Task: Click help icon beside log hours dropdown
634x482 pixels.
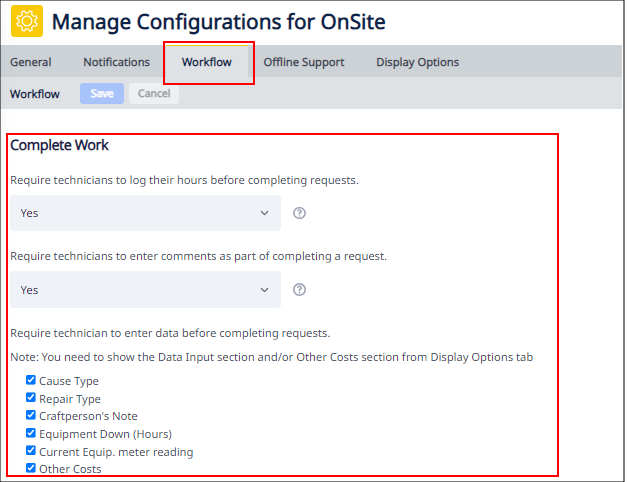Action: coord(299,213)
